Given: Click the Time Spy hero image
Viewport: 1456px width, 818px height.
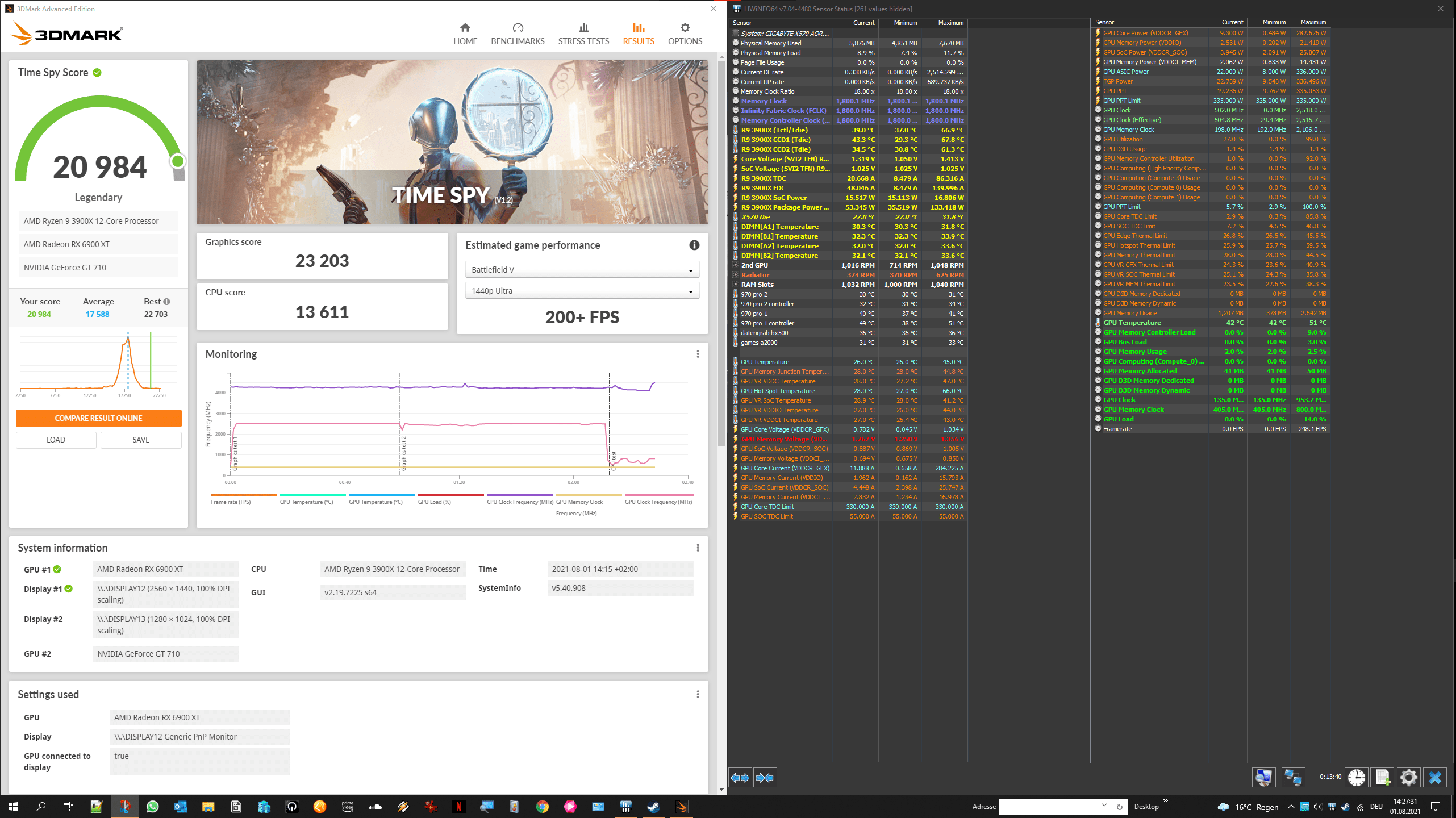Looking at the screenshot, I should [452, 142].
